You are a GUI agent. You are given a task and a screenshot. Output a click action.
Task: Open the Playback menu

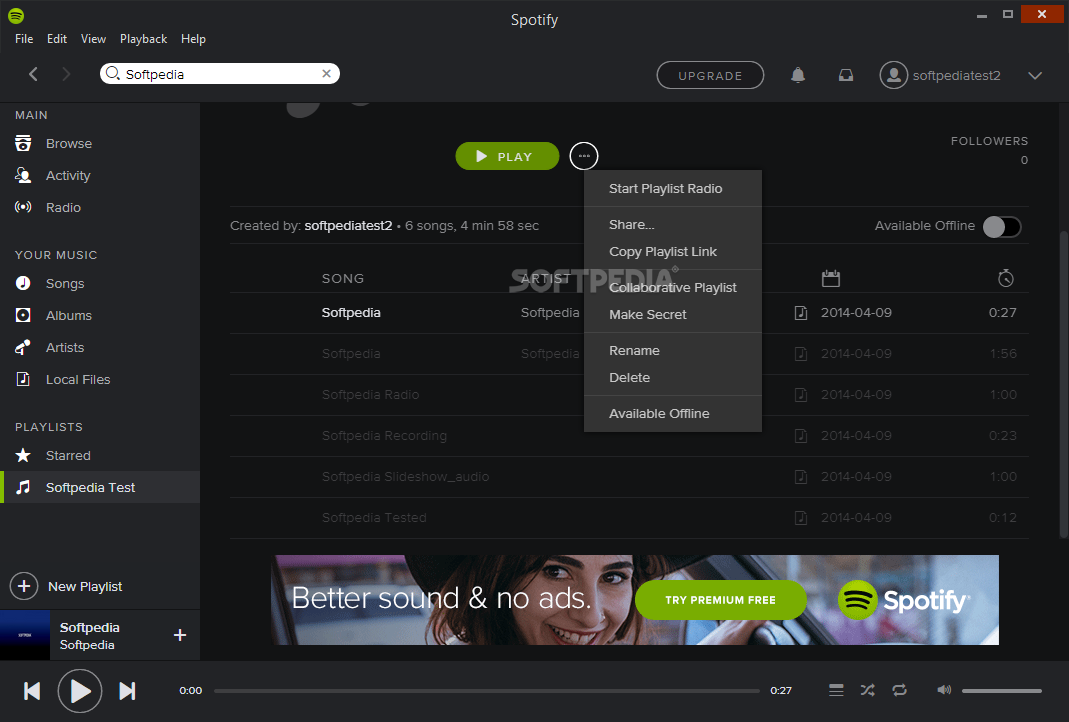coord(143,39)
